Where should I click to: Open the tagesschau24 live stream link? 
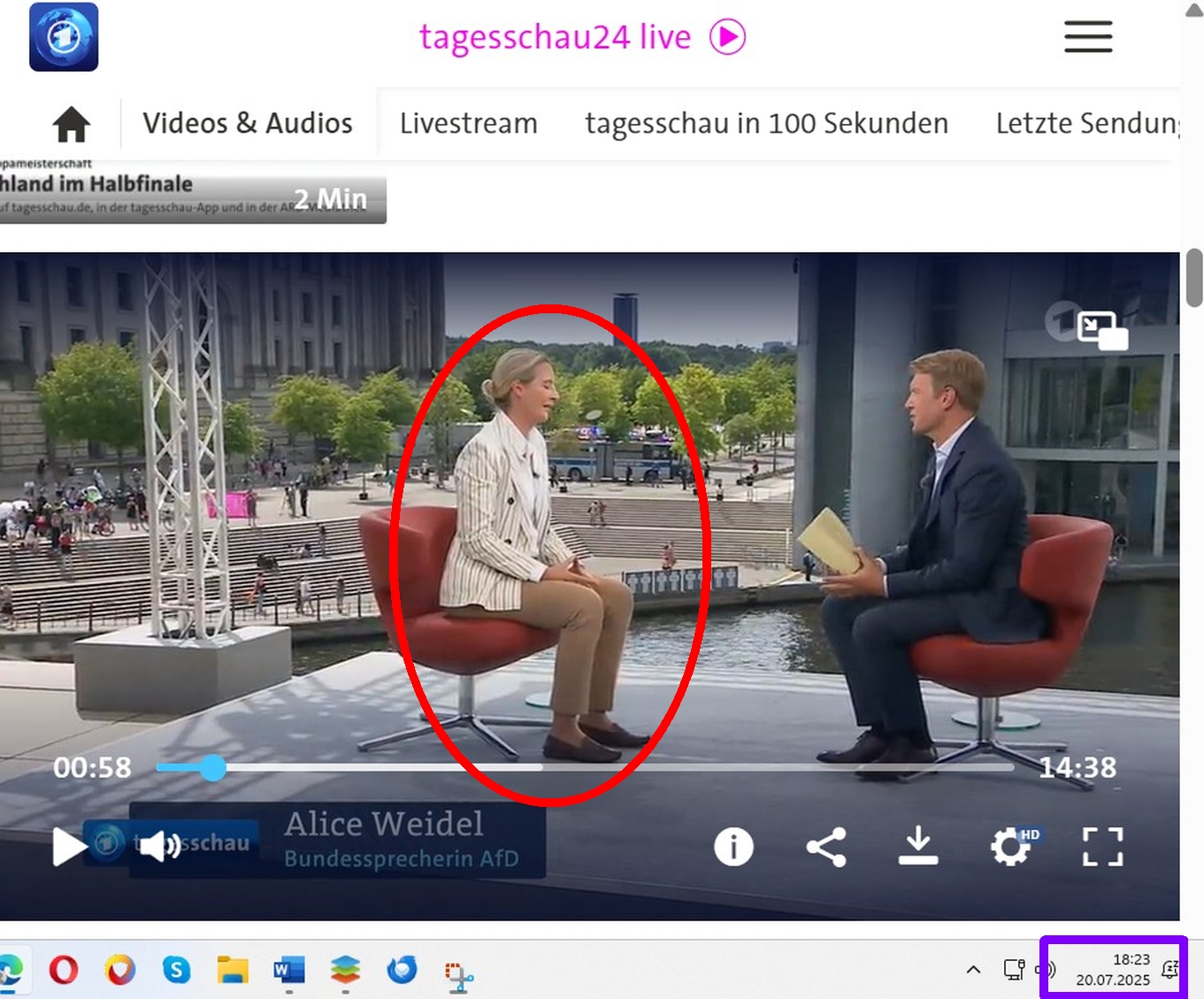pos(581,37)
